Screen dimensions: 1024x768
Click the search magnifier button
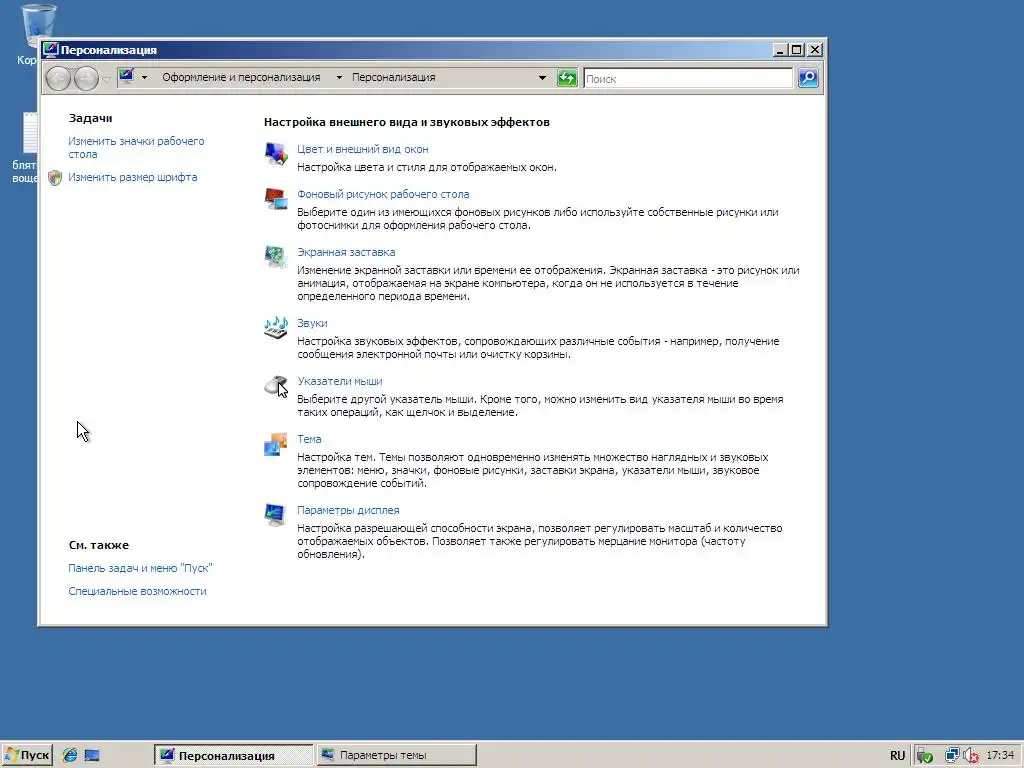point(808,78)
